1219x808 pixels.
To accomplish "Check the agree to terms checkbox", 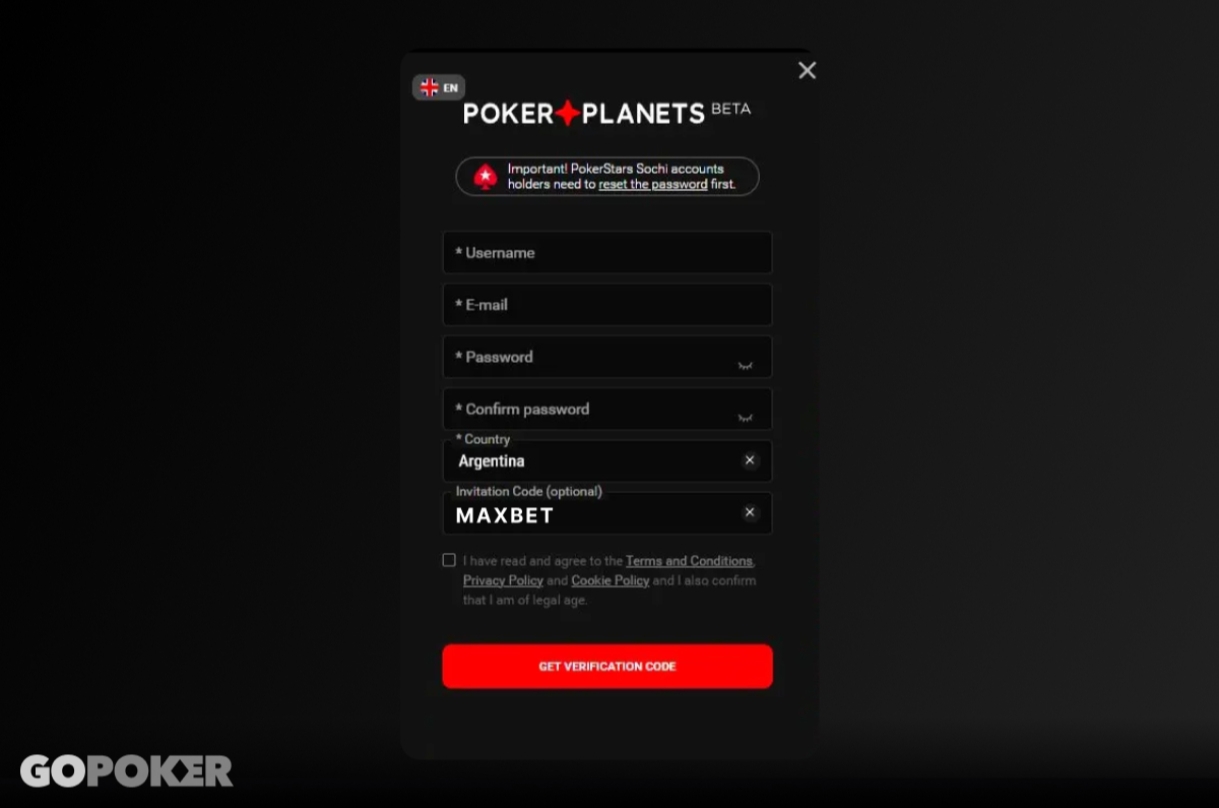I will click(449, 560).
